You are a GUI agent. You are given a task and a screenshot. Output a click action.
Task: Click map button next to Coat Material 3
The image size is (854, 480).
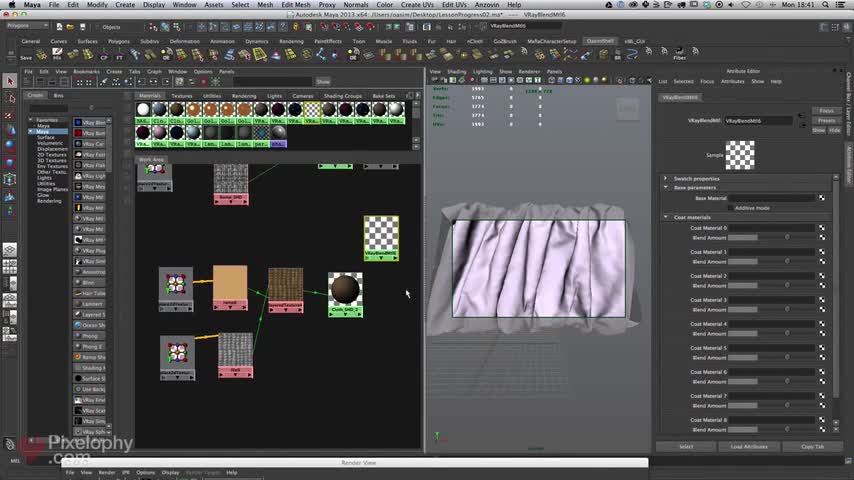coord(822,300)
